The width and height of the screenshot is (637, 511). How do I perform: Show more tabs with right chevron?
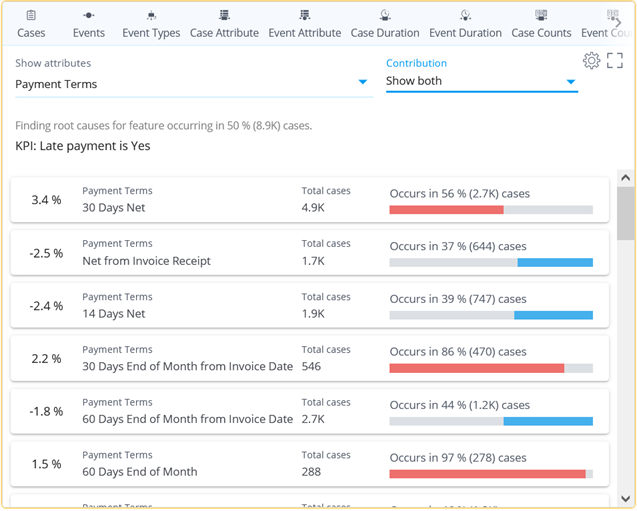pyautogui.click(x=618, y=23)
